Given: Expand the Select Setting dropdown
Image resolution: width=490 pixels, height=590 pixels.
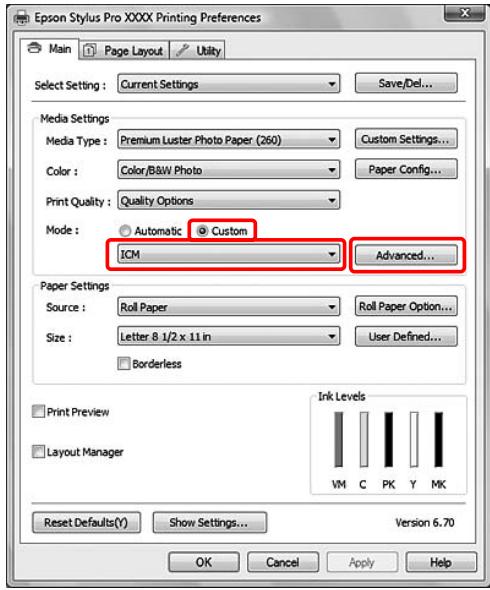Looking at the screenshot, I should pos(228,84).
